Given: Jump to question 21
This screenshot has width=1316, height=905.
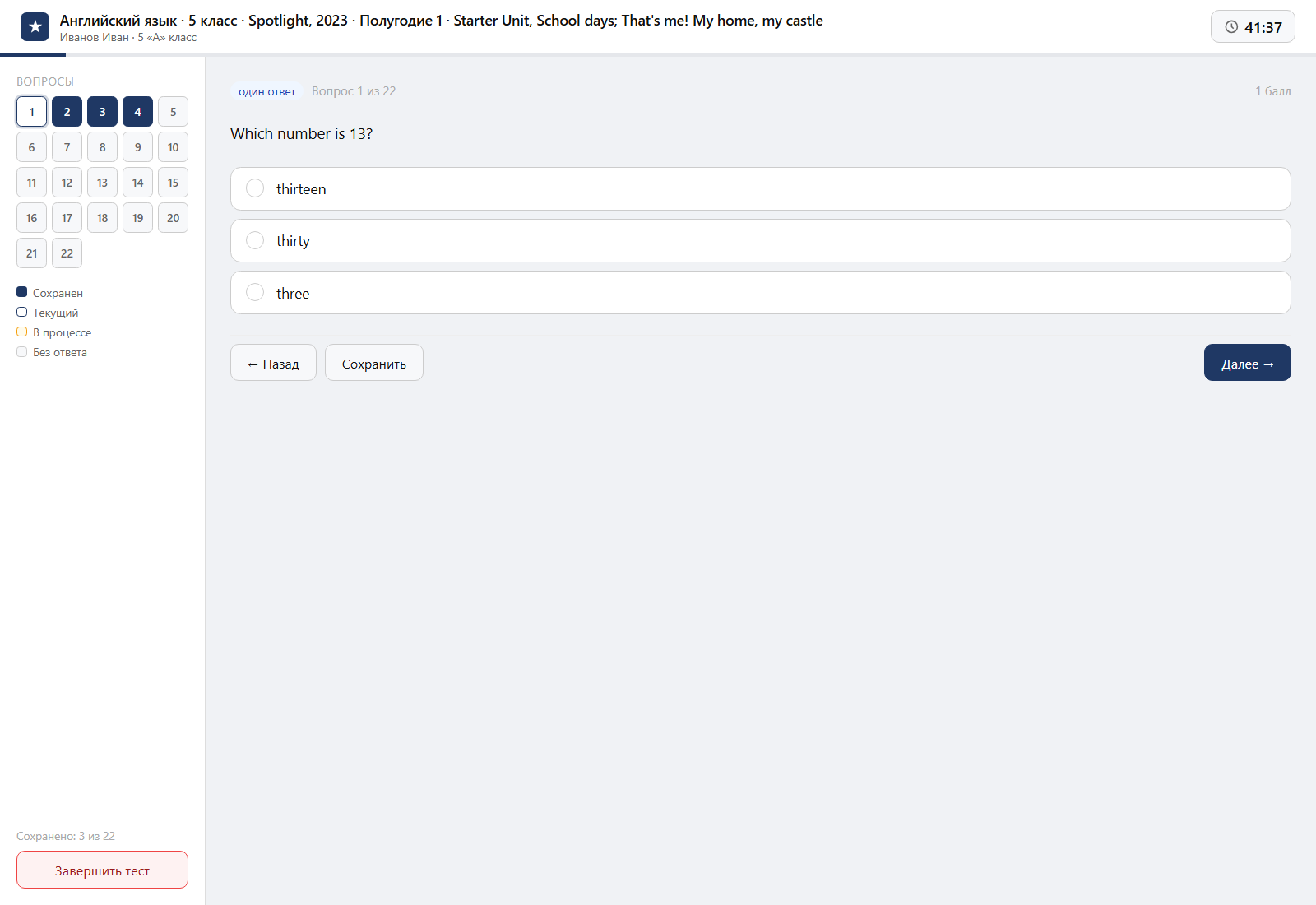Looking at the screenshot, I should pyautogui.click(x=31, y=253).
